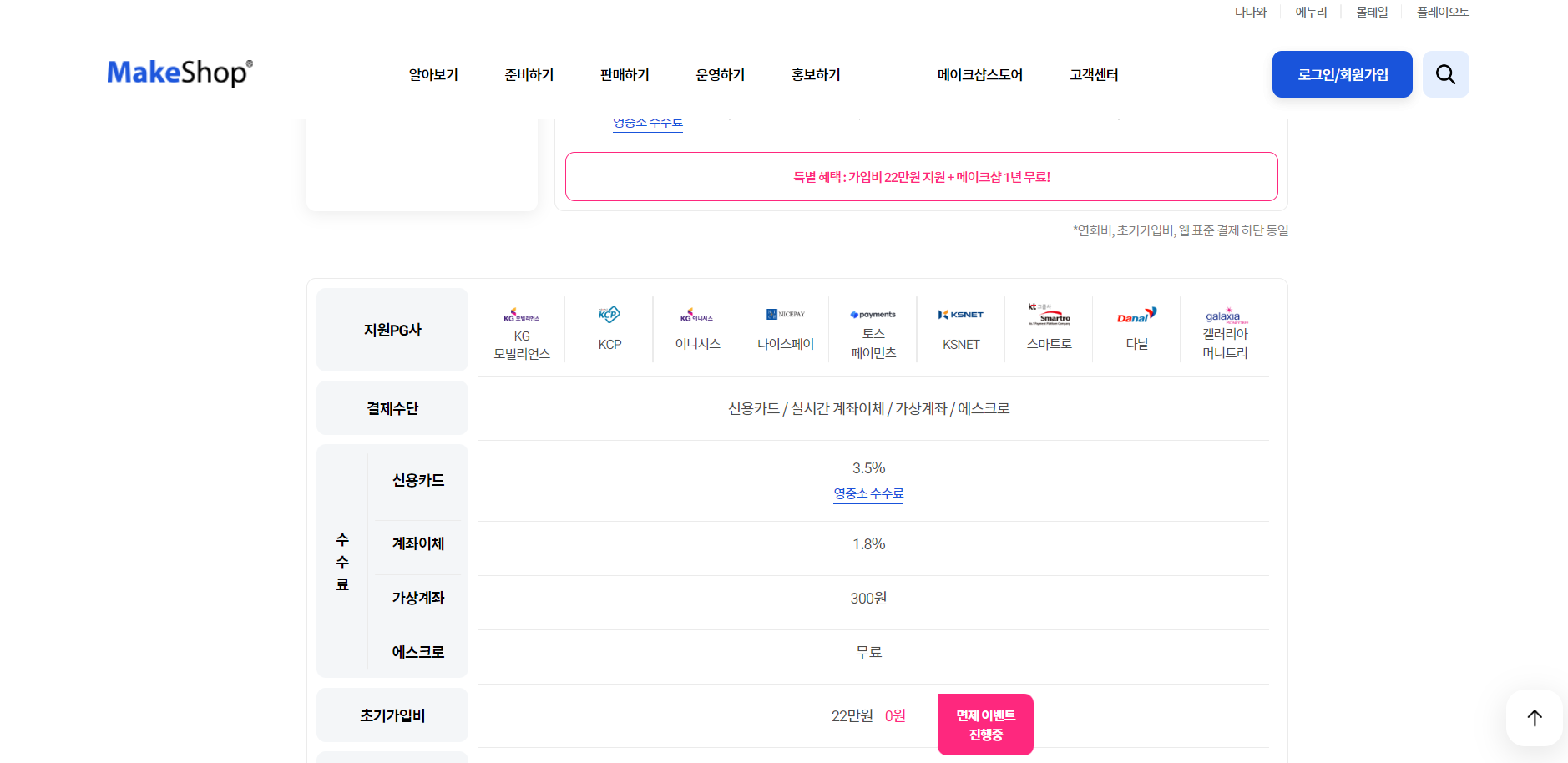The height and width of the screenshot is (763, 1568).
Task: Click the Smartro logo
Action: click(x=1049, y=314)
